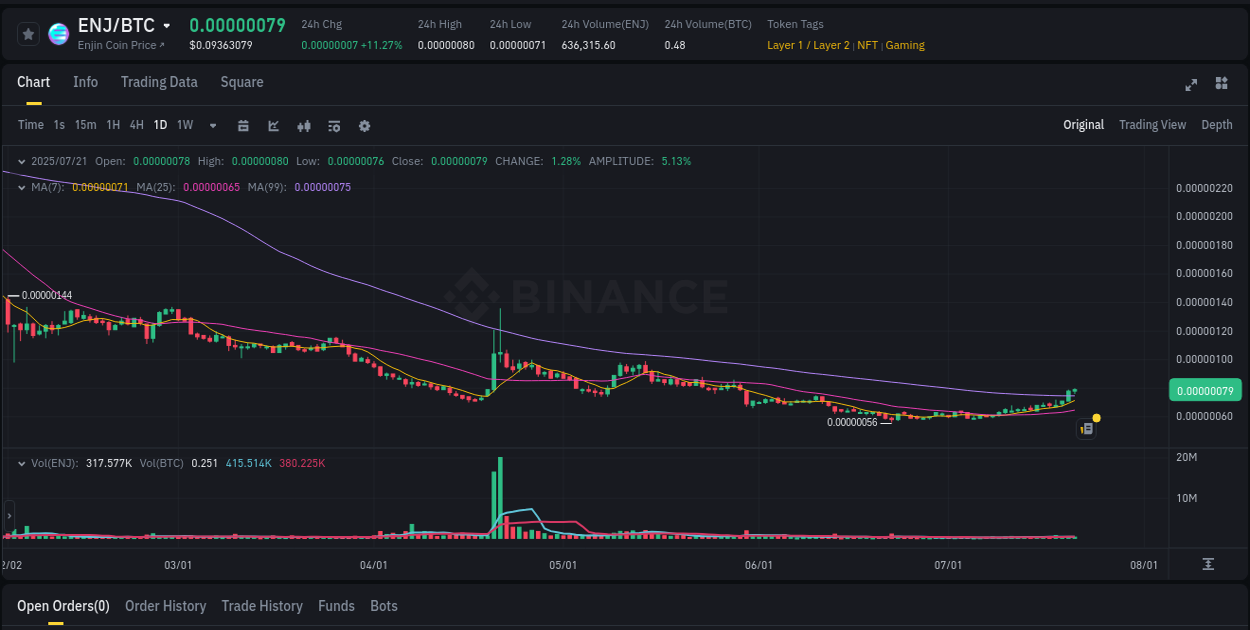
Task: Open the Funds tab
Action: (x=336, y=606)
